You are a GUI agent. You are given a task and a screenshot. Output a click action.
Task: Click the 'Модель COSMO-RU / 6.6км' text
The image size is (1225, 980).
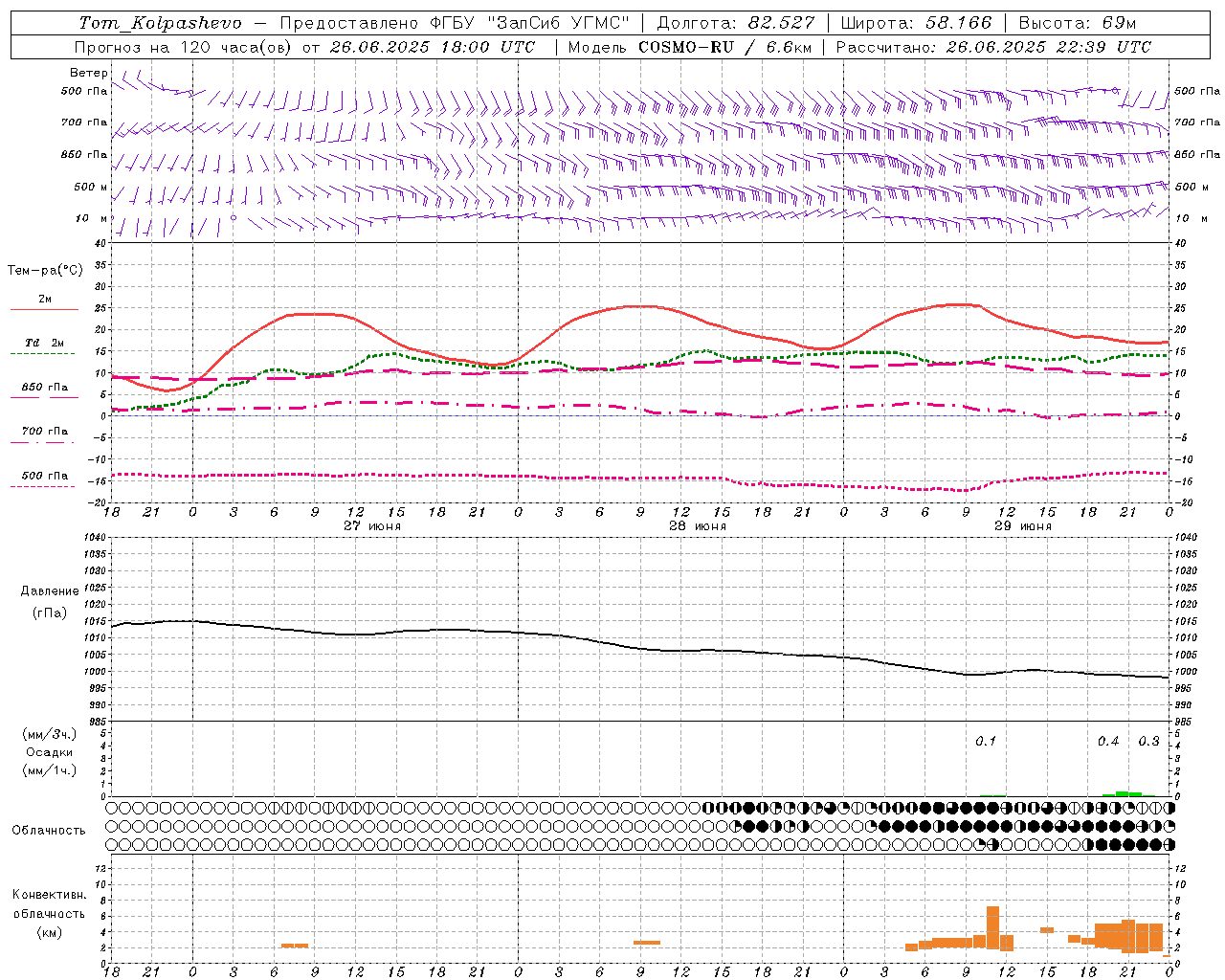tap(689, 47)
